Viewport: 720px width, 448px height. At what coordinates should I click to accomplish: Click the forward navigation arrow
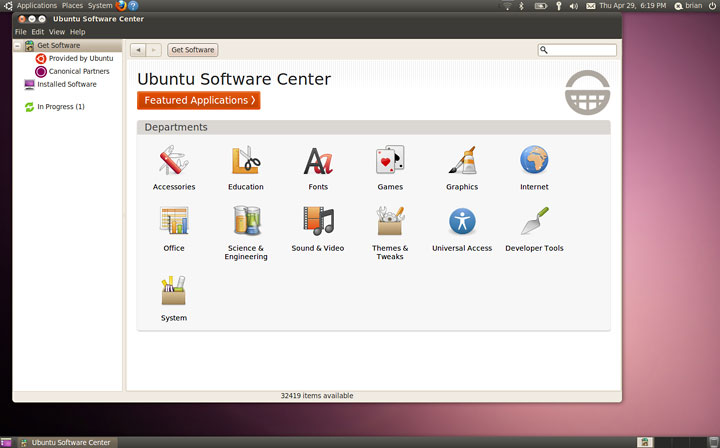click(x=153, y=50)
